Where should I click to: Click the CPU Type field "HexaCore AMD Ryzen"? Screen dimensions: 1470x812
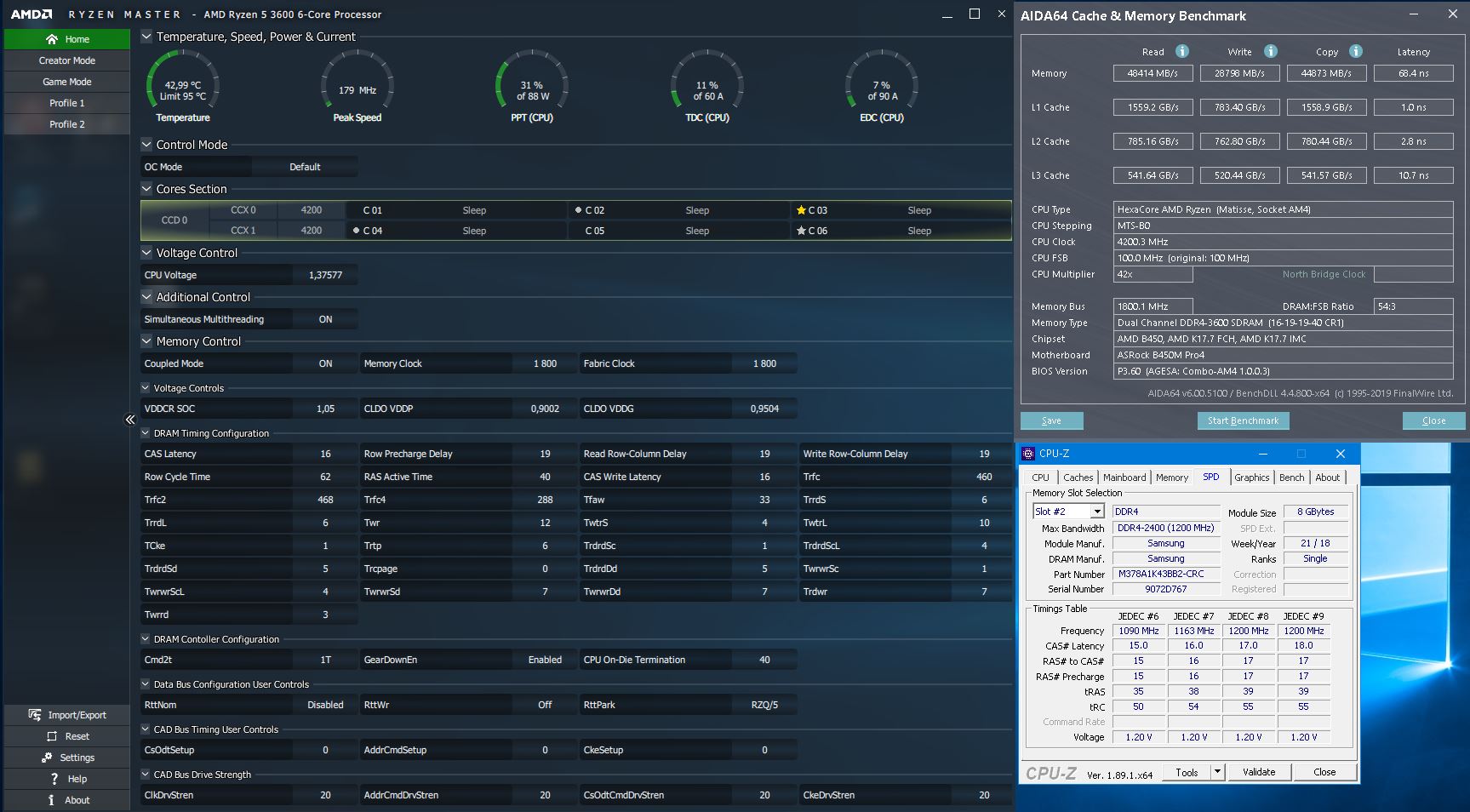[1284, 209]
